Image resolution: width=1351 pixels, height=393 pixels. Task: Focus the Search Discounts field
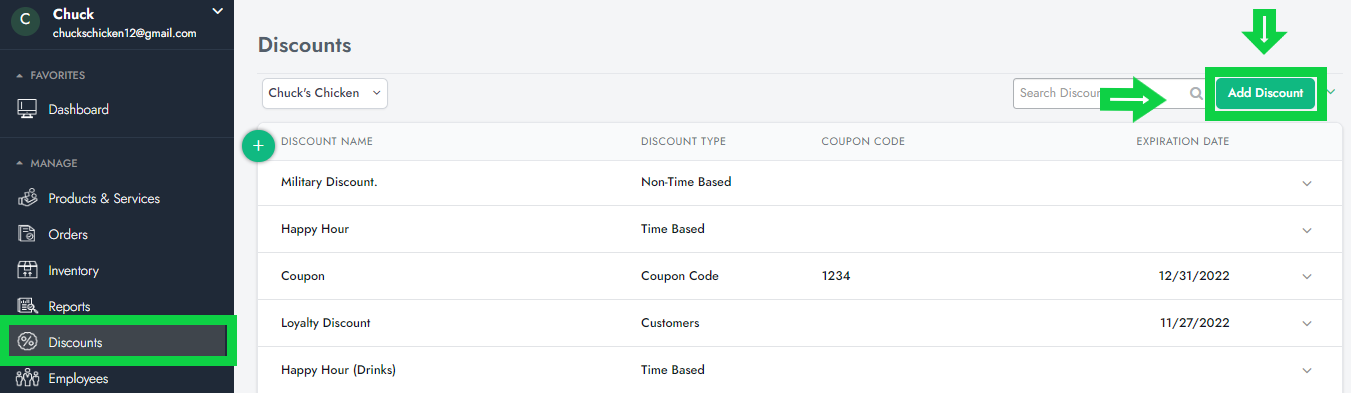[1100, 93]
